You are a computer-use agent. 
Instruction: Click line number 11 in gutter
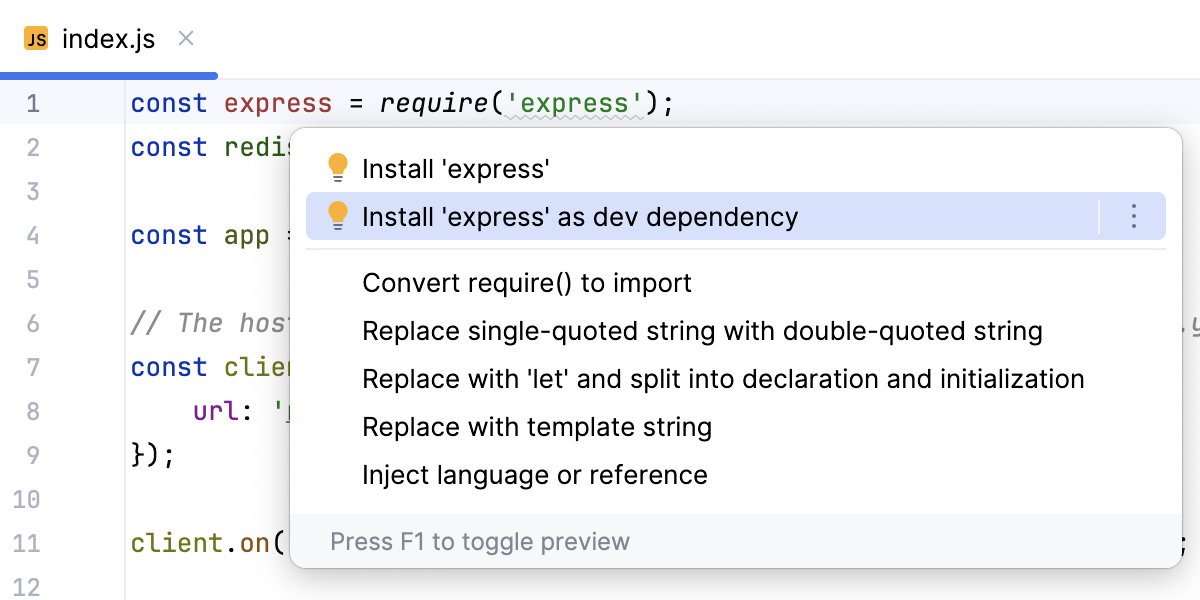point(27,543)
